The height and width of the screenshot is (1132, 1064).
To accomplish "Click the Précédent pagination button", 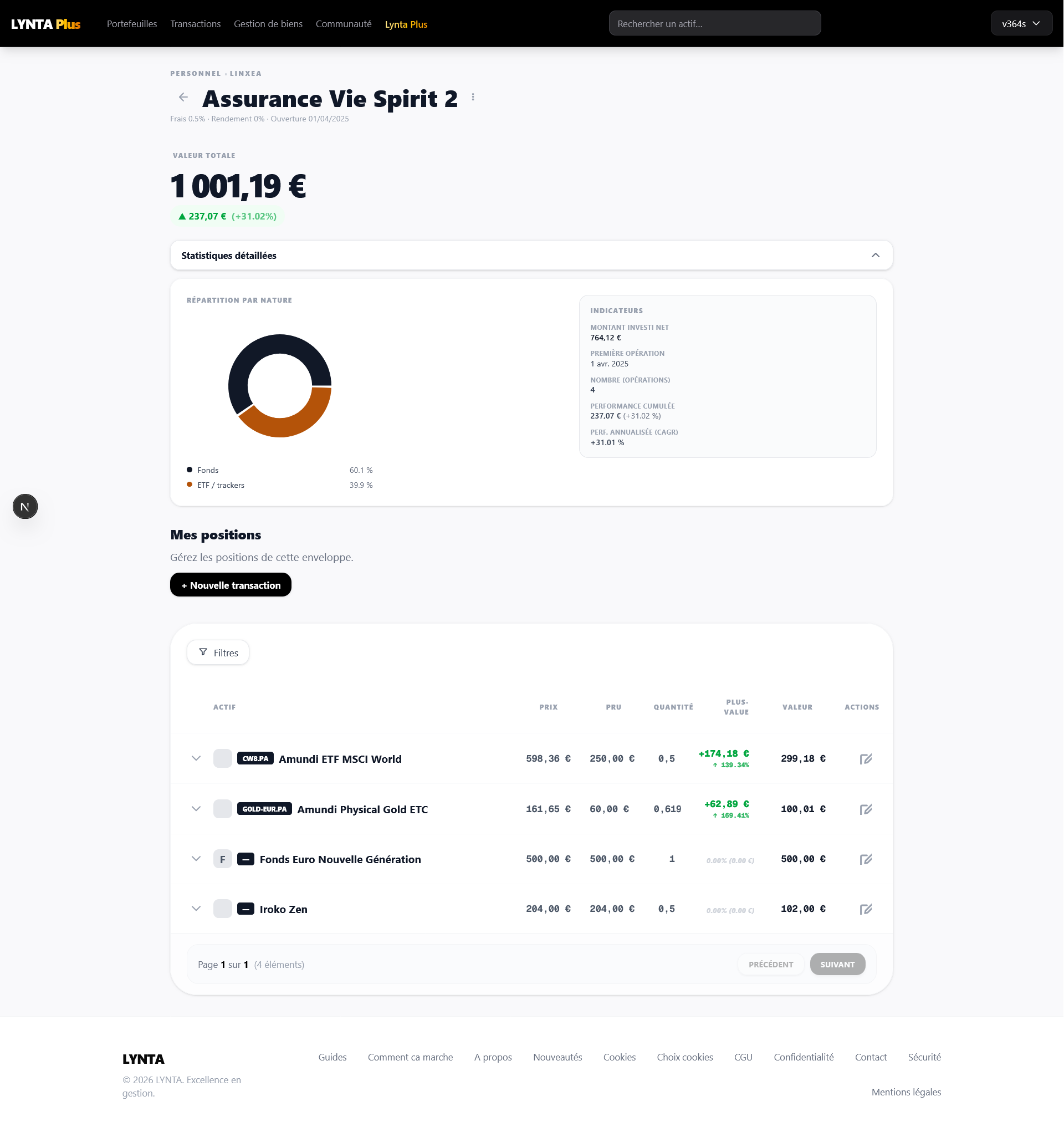I will [771, 965].
